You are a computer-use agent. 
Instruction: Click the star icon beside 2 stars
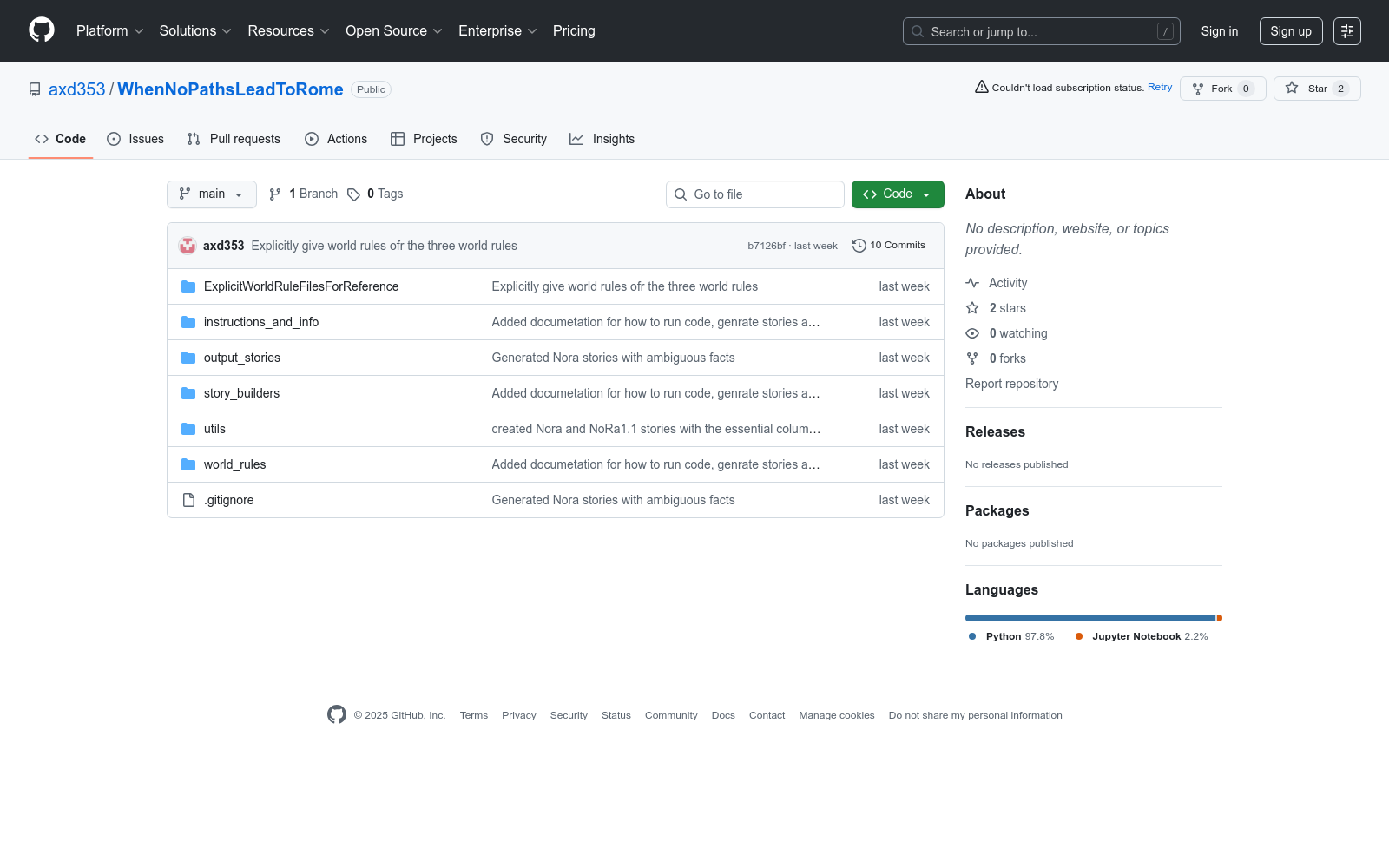pos(972,308)
